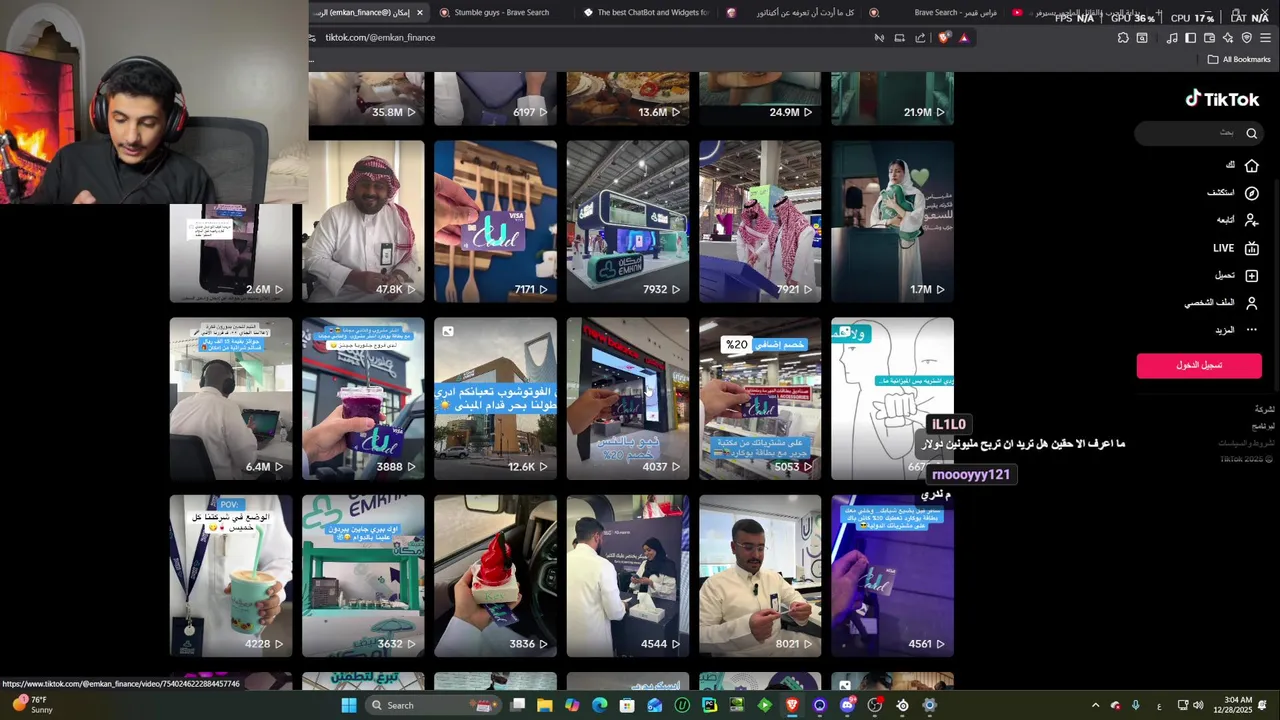Image resolution: width=1280 pixels, height=720 pixels.
Task: Open 20% discount video with 5053 views
Action: pos(760,398)
